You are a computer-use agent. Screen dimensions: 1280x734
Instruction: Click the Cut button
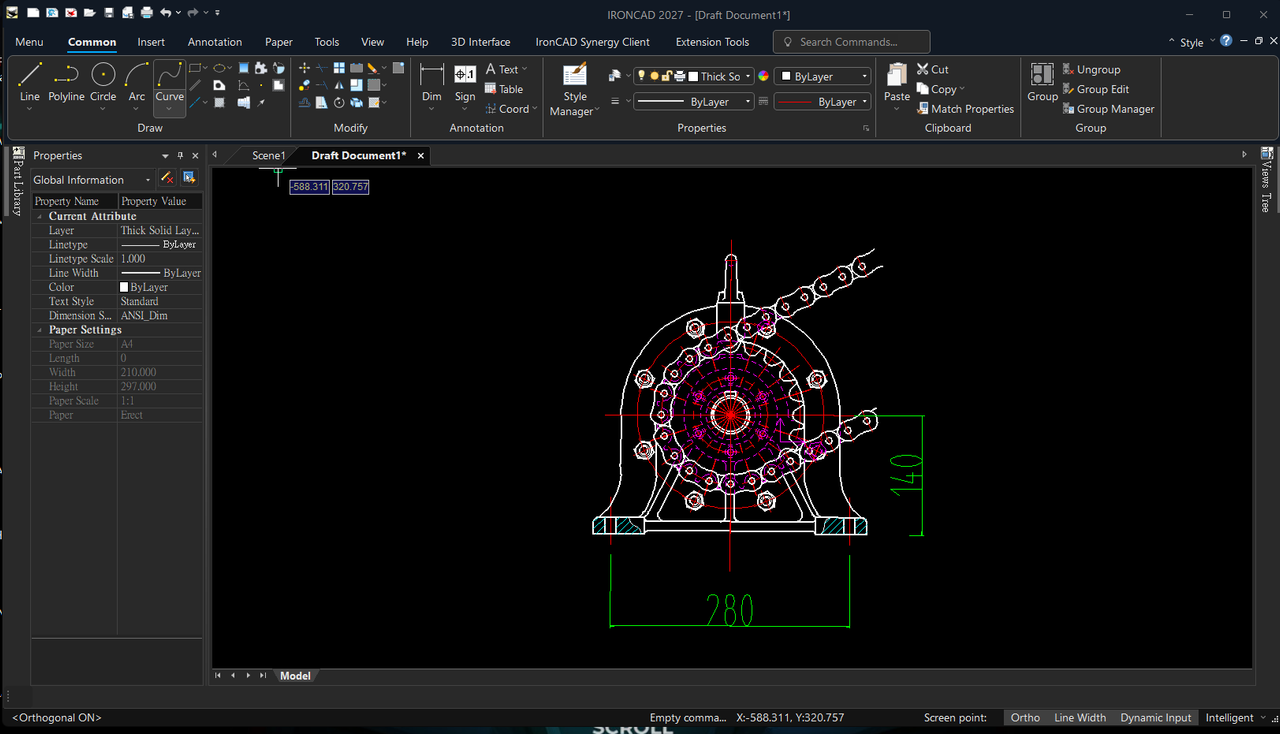[932, 69]
